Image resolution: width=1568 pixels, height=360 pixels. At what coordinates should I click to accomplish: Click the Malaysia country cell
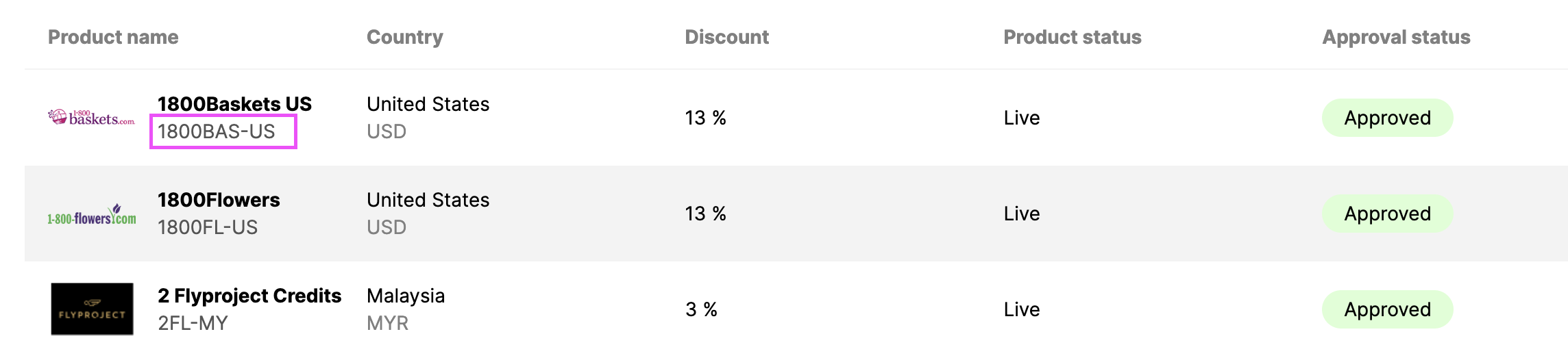coord(406,296)
